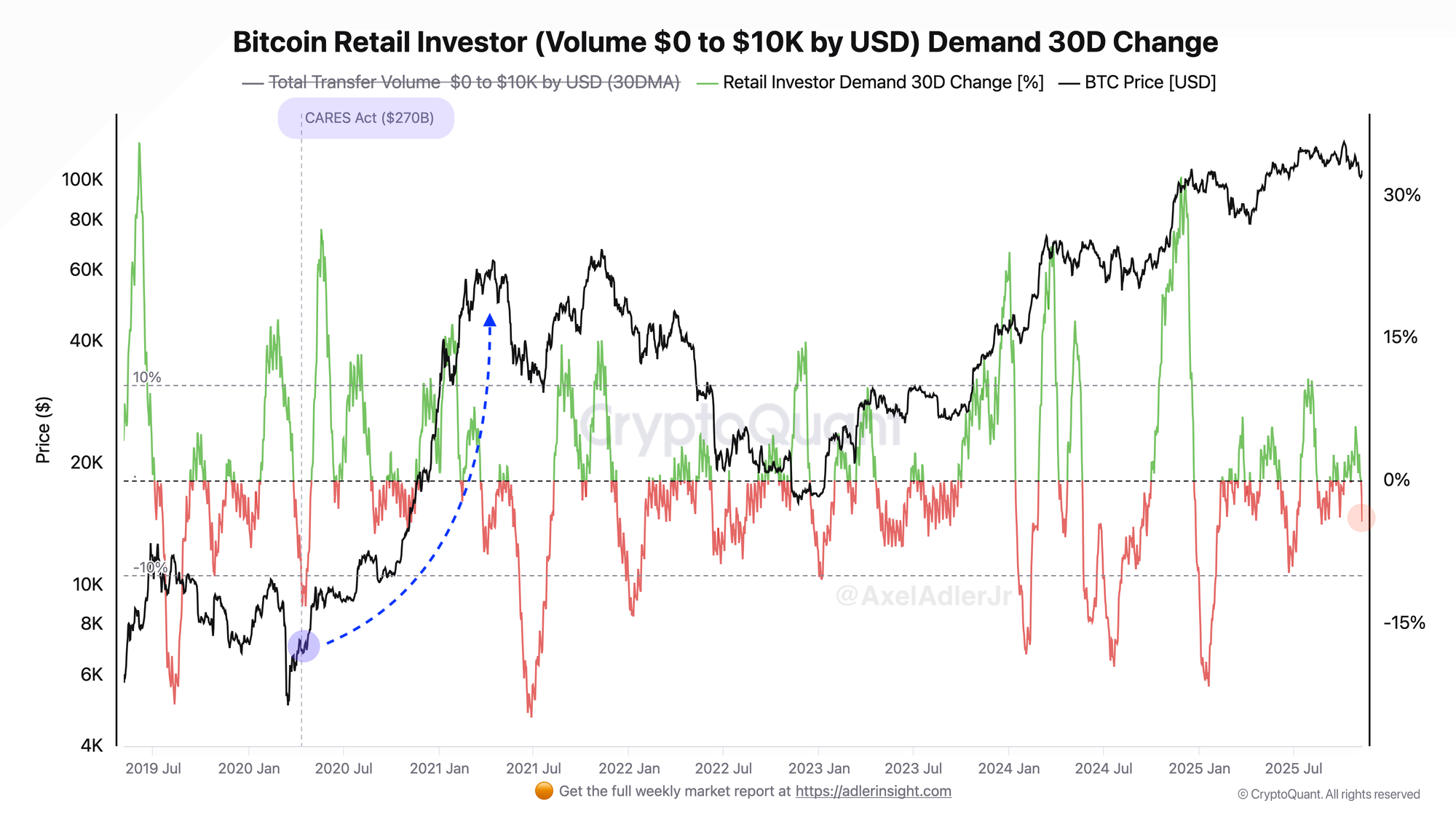Click the 2025 Jul x-axis label
This screenshot has height=819, width=1456.
pos(1294,769)
